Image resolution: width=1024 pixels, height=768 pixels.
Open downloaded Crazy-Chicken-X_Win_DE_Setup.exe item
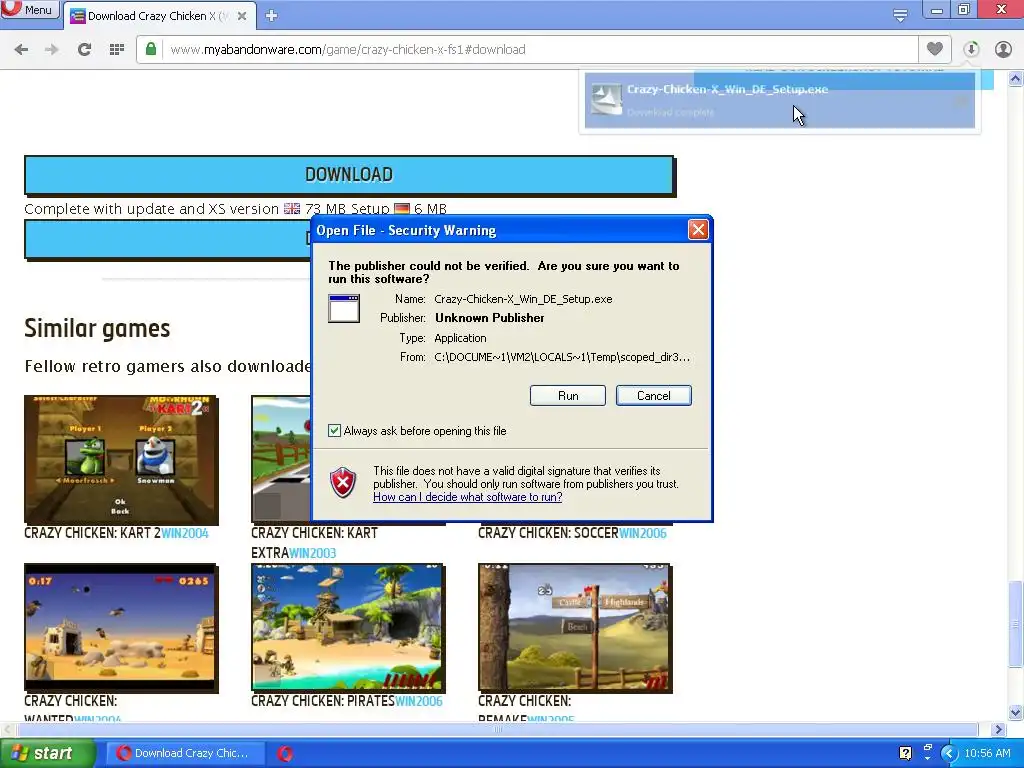click(779, 100)
